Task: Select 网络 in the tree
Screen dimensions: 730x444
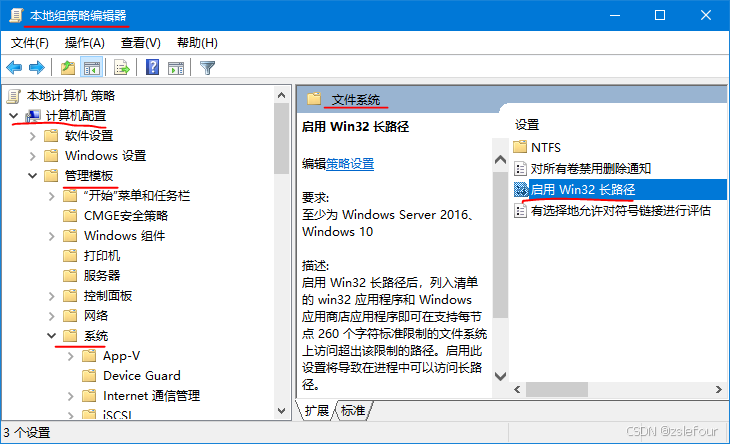Action: click(95, 316)
